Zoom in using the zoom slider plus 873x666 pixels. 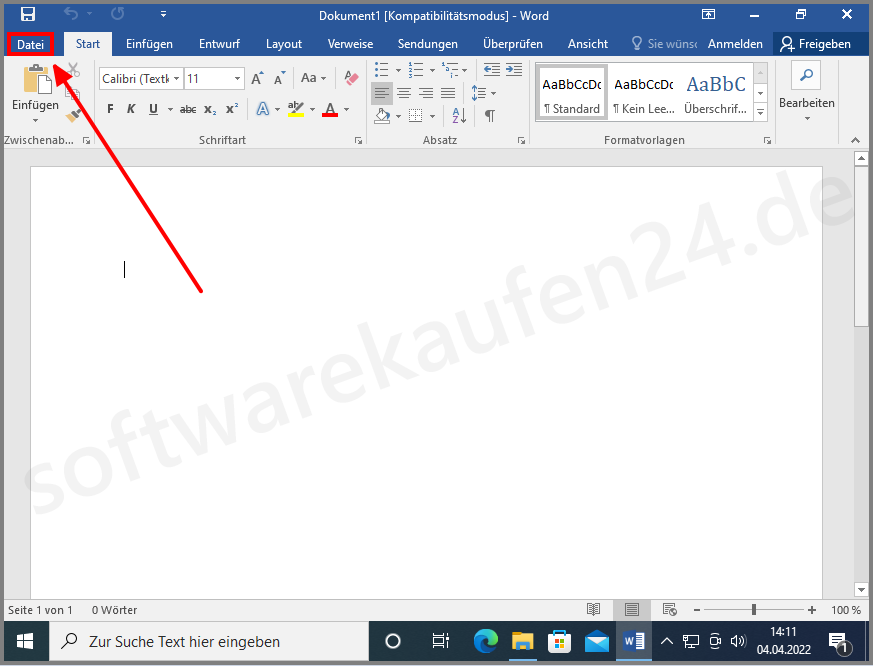[x=810, y=609]
